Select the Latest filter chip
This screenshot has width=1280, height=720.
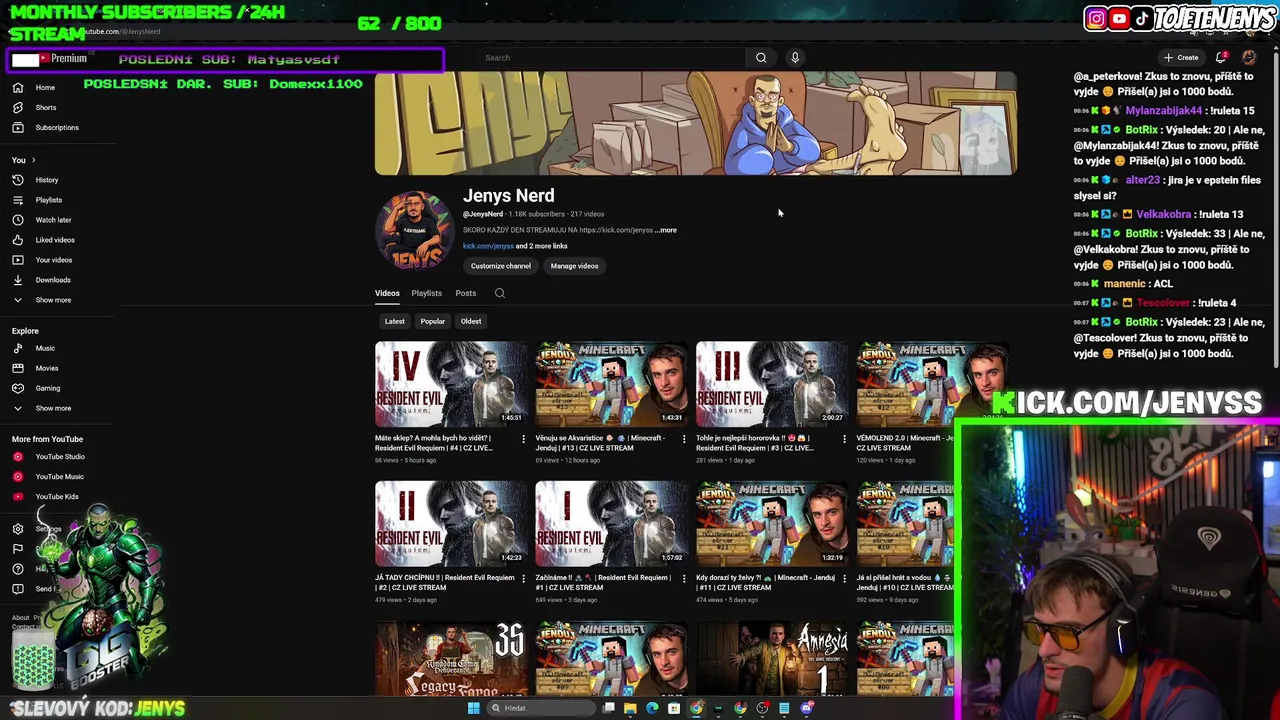click(395, 321)
